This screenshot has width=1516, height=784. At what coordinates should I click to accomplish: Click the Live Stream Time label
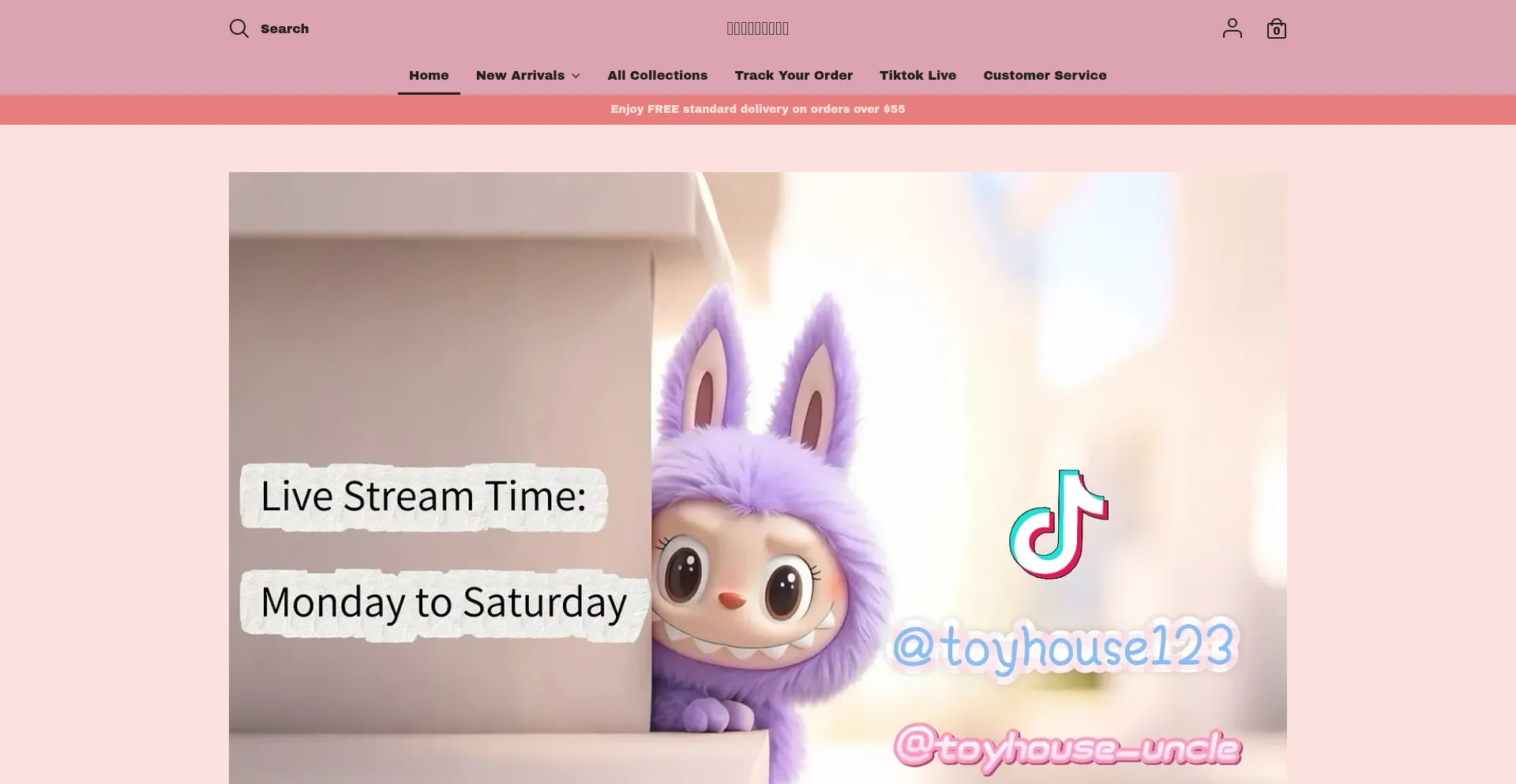423,497
